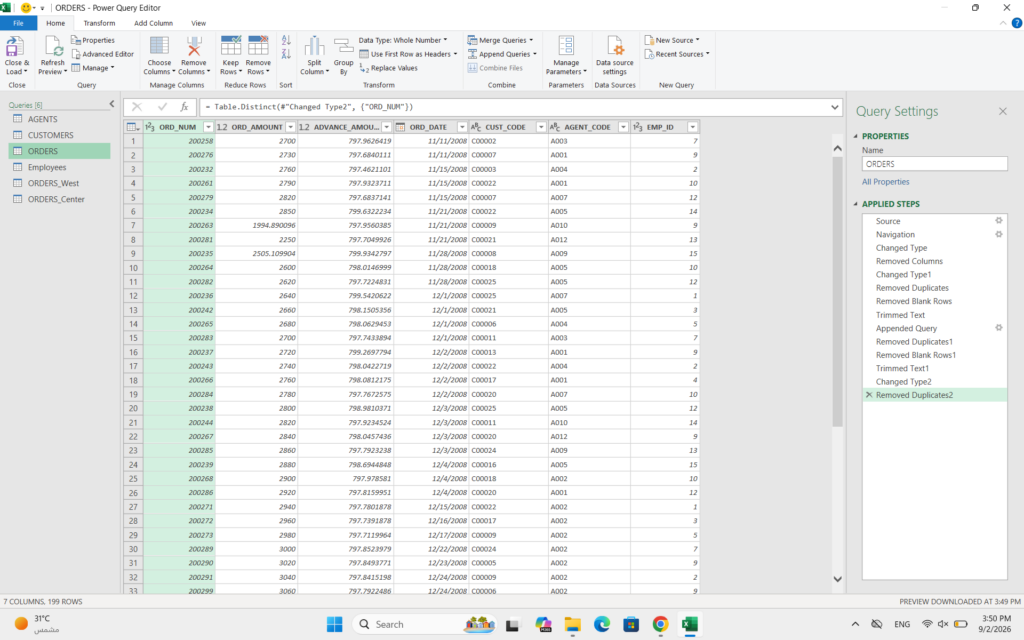Open the Manage query dropdown
This screenshot has width=1024, height=640.
pyautogui.click(x=93, y=68)
